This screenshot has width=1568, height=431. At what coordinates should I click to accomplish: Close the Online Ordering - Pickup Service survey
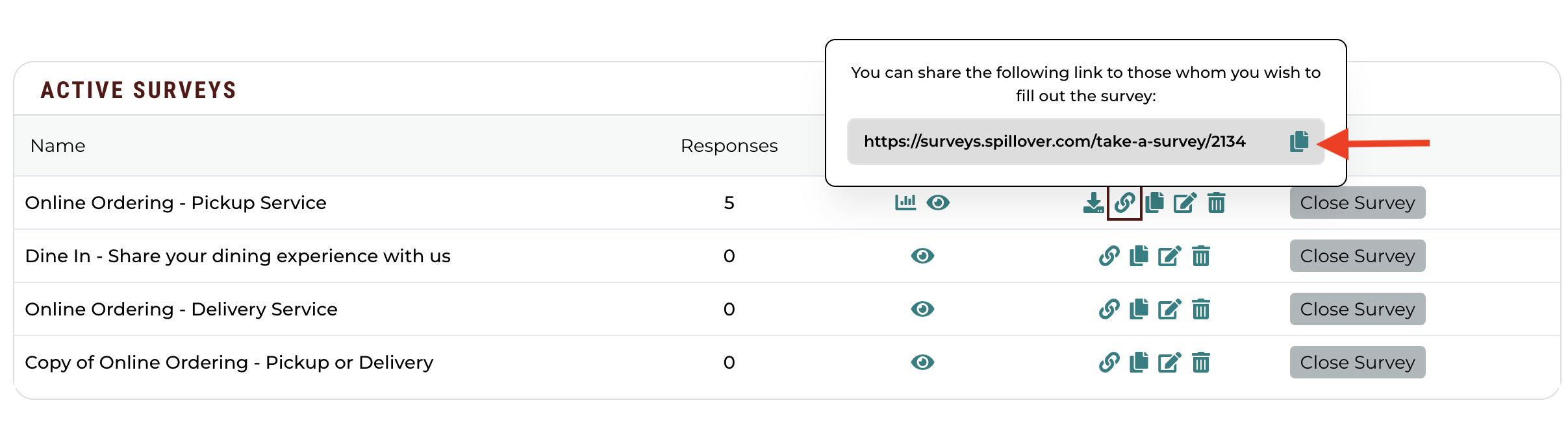(1358, 203)
